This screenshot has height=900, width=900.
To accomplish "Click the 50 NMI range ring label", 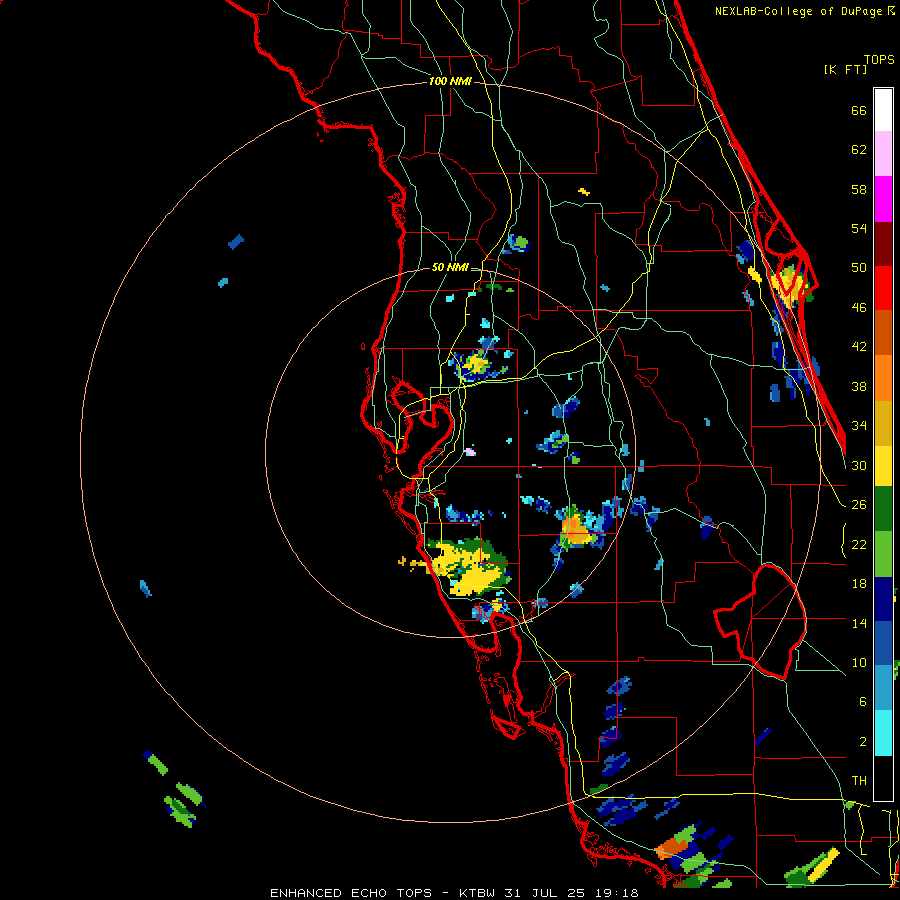I will (x=450, y=267).
